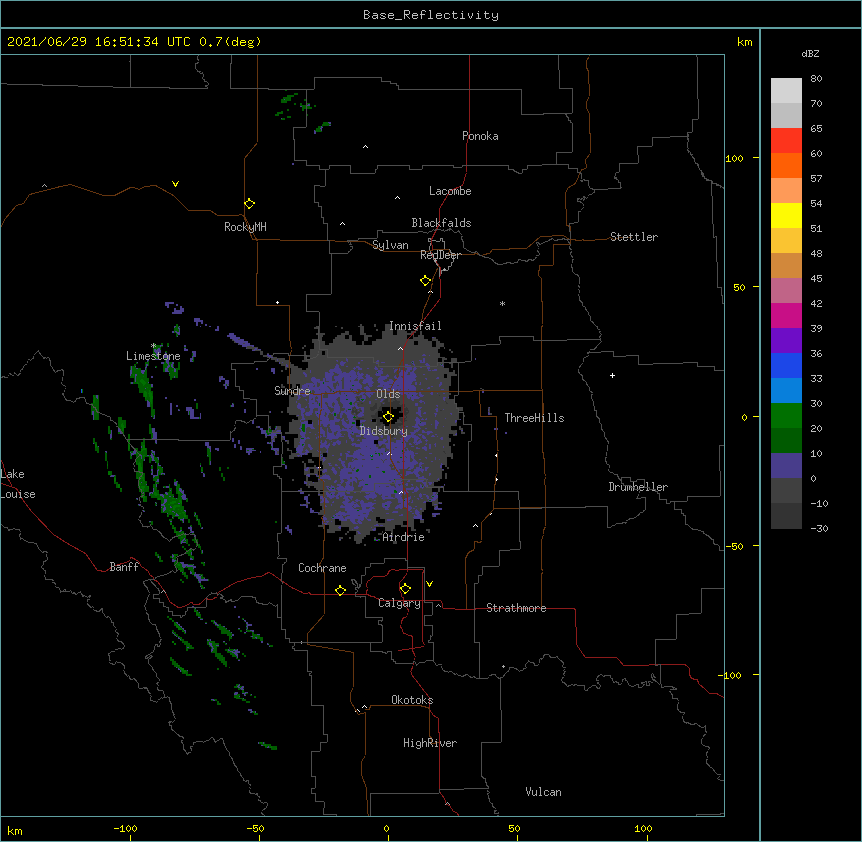
Task: Click the ThreeHills label
Action: (x=534, y=418)
